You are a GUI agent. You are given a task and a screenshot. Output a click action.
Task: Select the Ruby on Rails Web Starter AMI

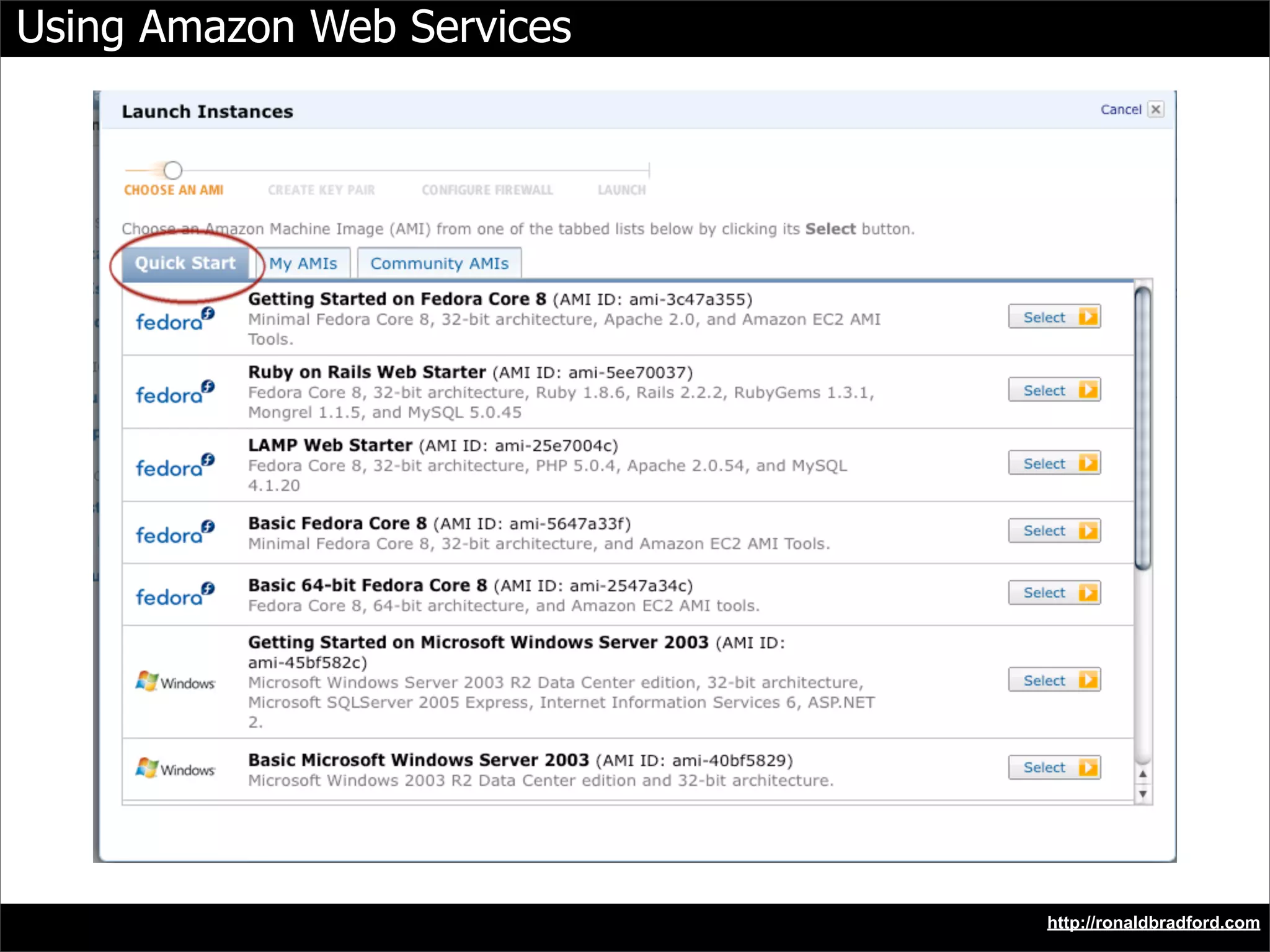pyautogui.click(x=1054, y=390)
